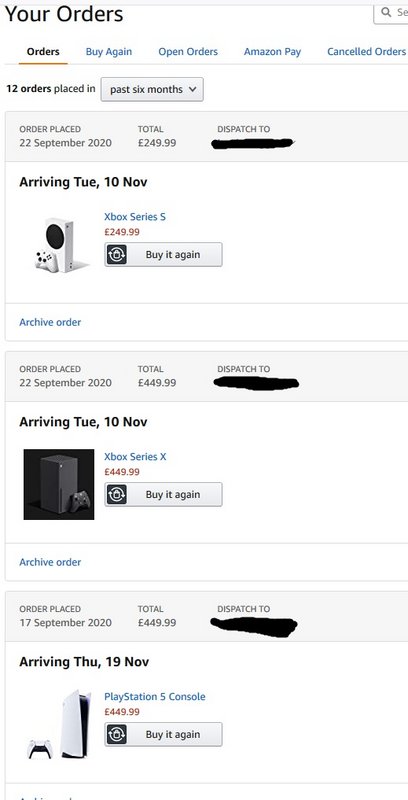The image size is (408, 800).
Task: Archive the Xbox Series S order
Action: (50, 322)
